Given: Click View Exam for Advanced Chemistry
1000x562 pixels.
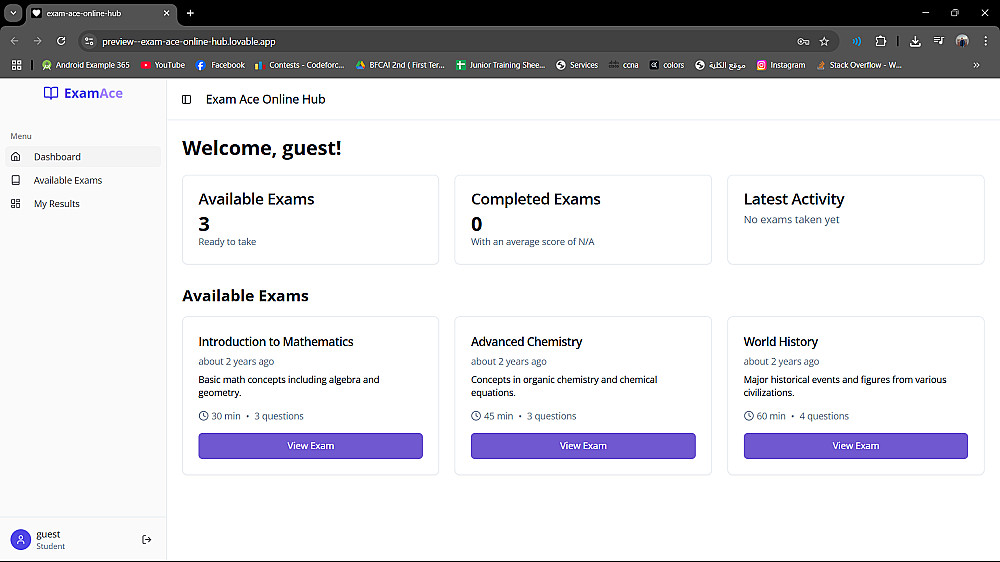Looking at the screenshot, I should pyautogui.click(x=583, y=446).
